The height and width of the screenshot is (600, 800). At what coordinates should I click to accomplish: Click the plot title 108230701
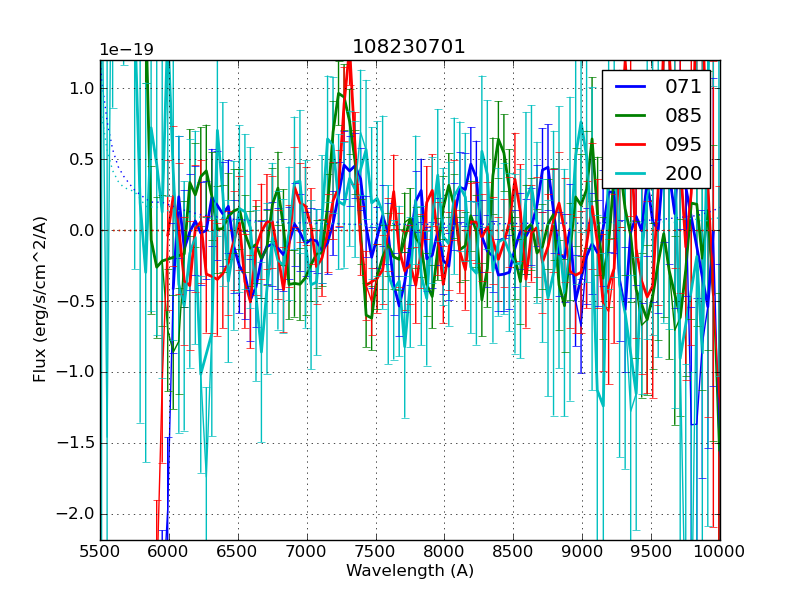[409, 47]
